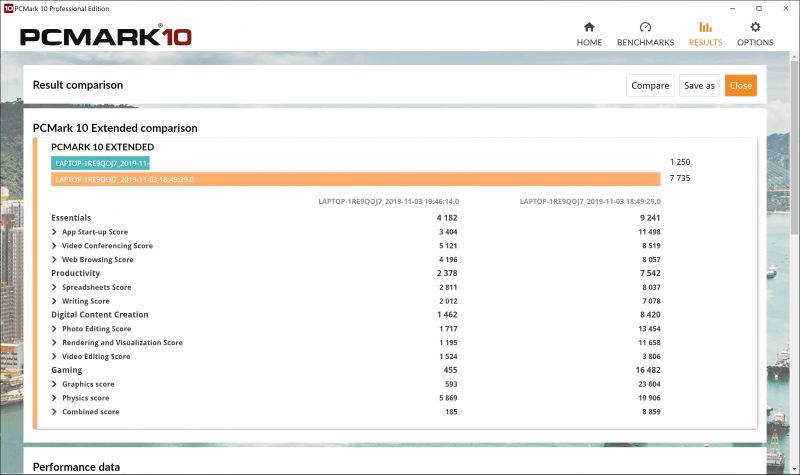Expand the Photo Editing Score row
800x475 pixels.
[x=54, y=329]
